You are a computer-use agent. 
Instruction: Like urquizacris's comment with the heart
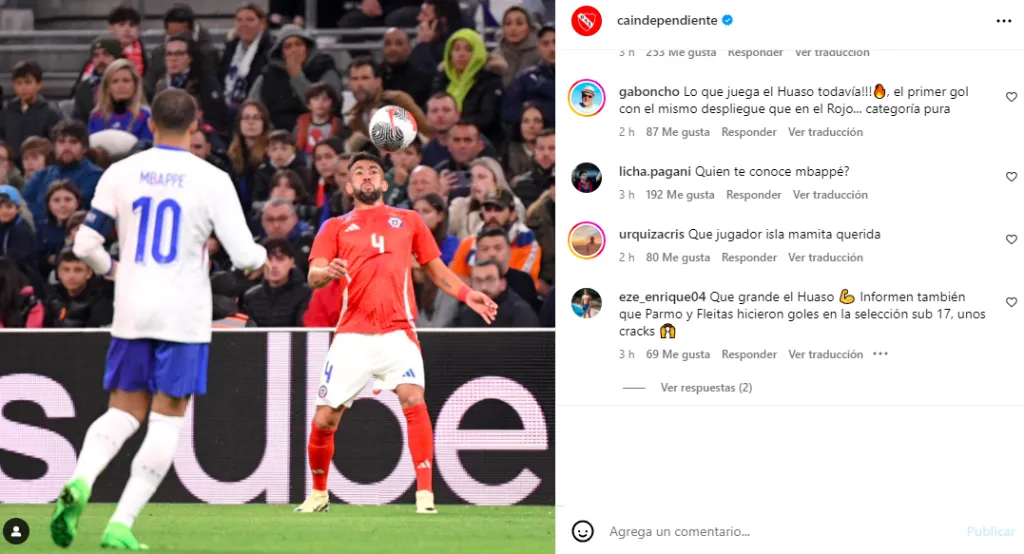pyautogui.click(x=1011, y=239)
